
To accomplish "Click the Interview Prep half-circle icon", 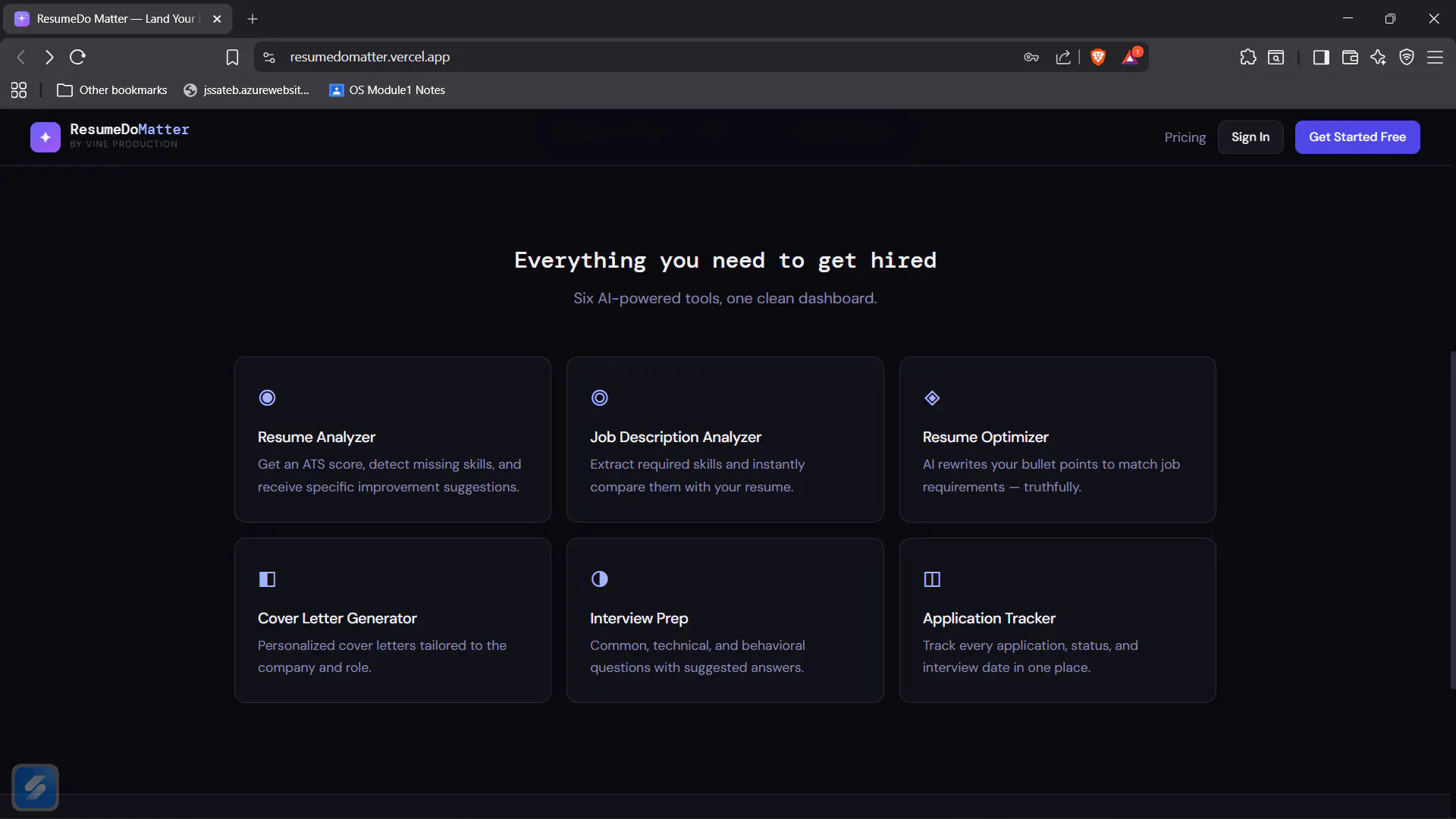I will click(x=600, y=579).
